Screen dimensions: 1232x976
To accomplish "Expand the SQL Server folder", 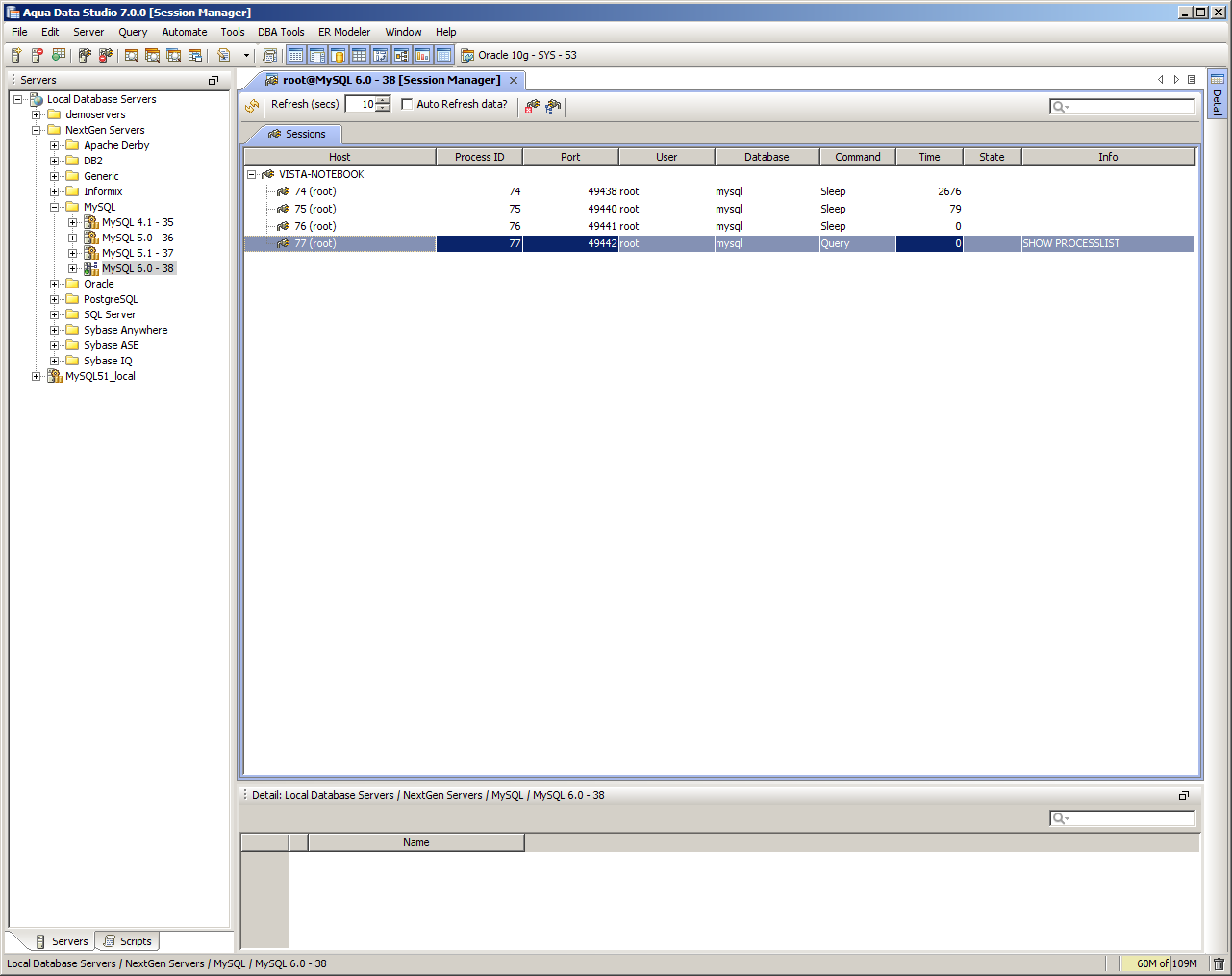I will (x=54, y=314).
